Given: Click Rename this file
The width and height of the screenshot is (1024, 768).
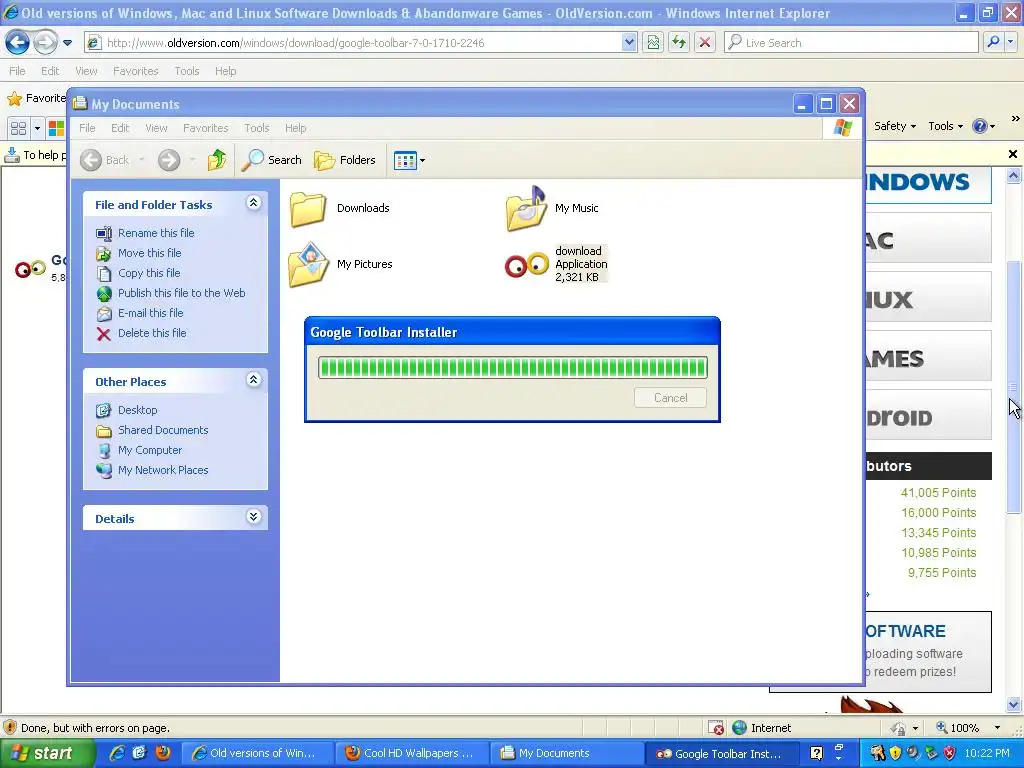Looking at the screenshot, I should 156,233.
